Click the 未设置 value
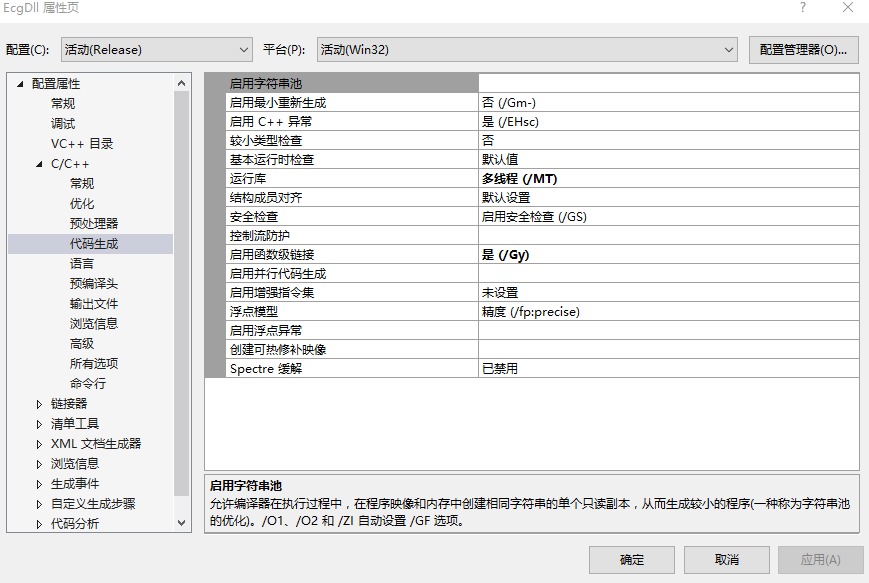Image resolution: width=869 pixels, height=583 pixels. pos(668,293)
